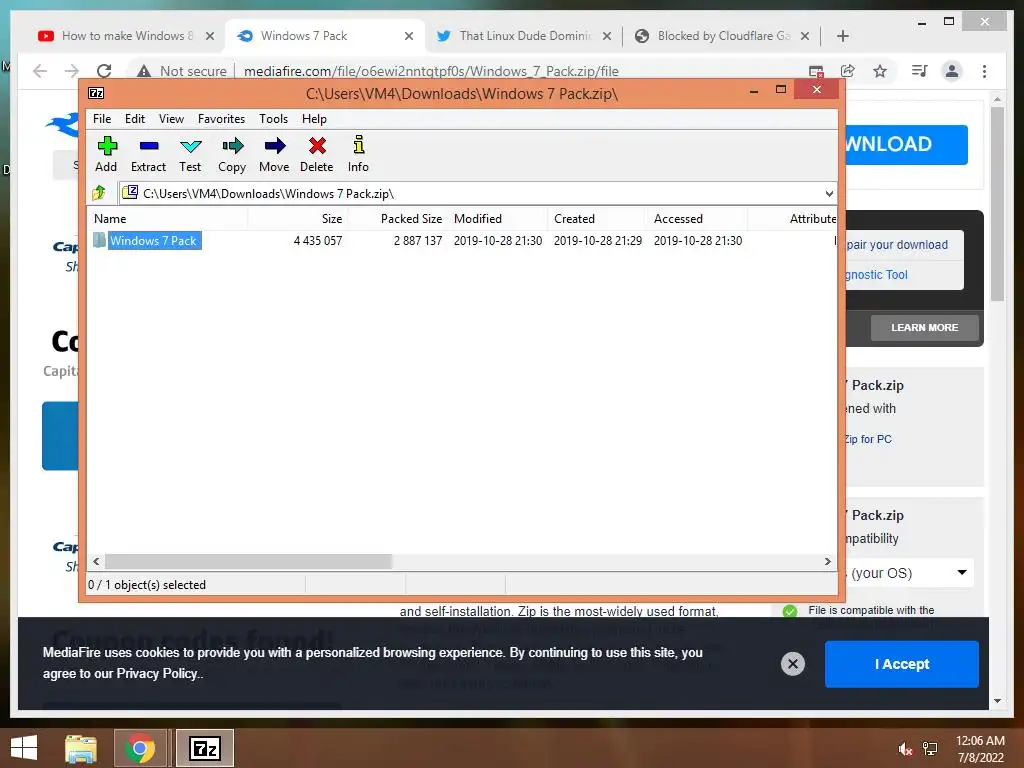This screenshot has width=1024, height=768.
Task: Click the MediaFire DOWNLOAD button
Action: pyautogui.click(x=906, y=144)
